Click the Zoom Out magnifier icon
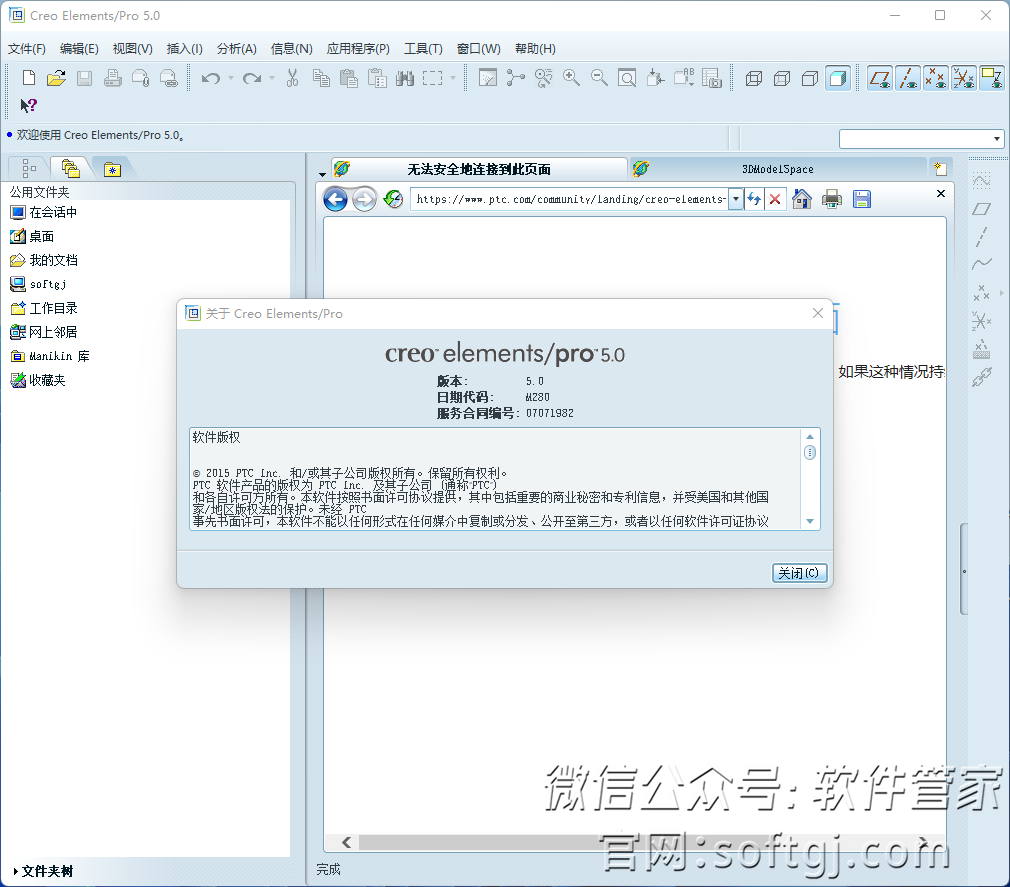Viewport: 1010px width, 887px height. [599, 78]
